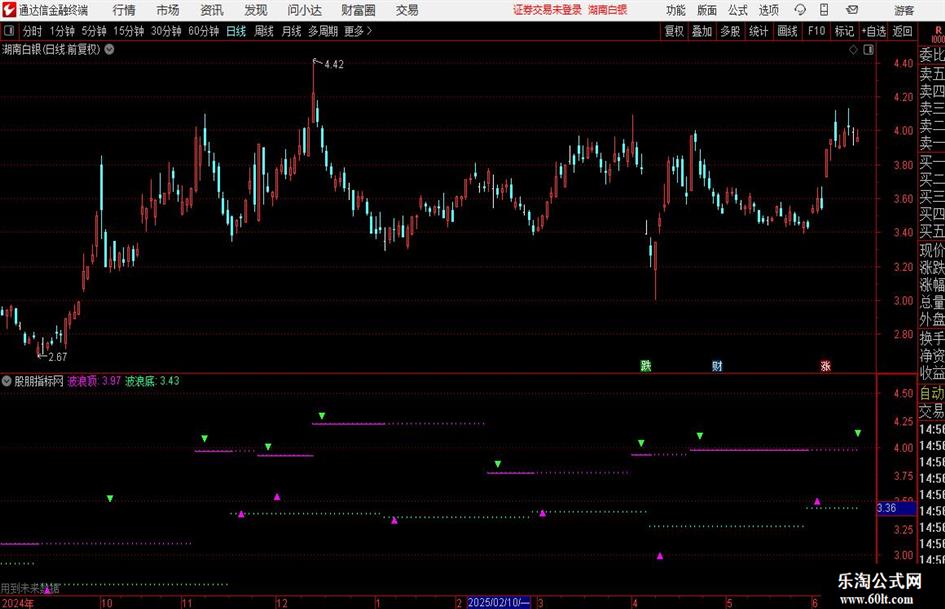
Task: Click the 湖南白银 red stock name
Action: pyautogui.click(x=608, y=10)
